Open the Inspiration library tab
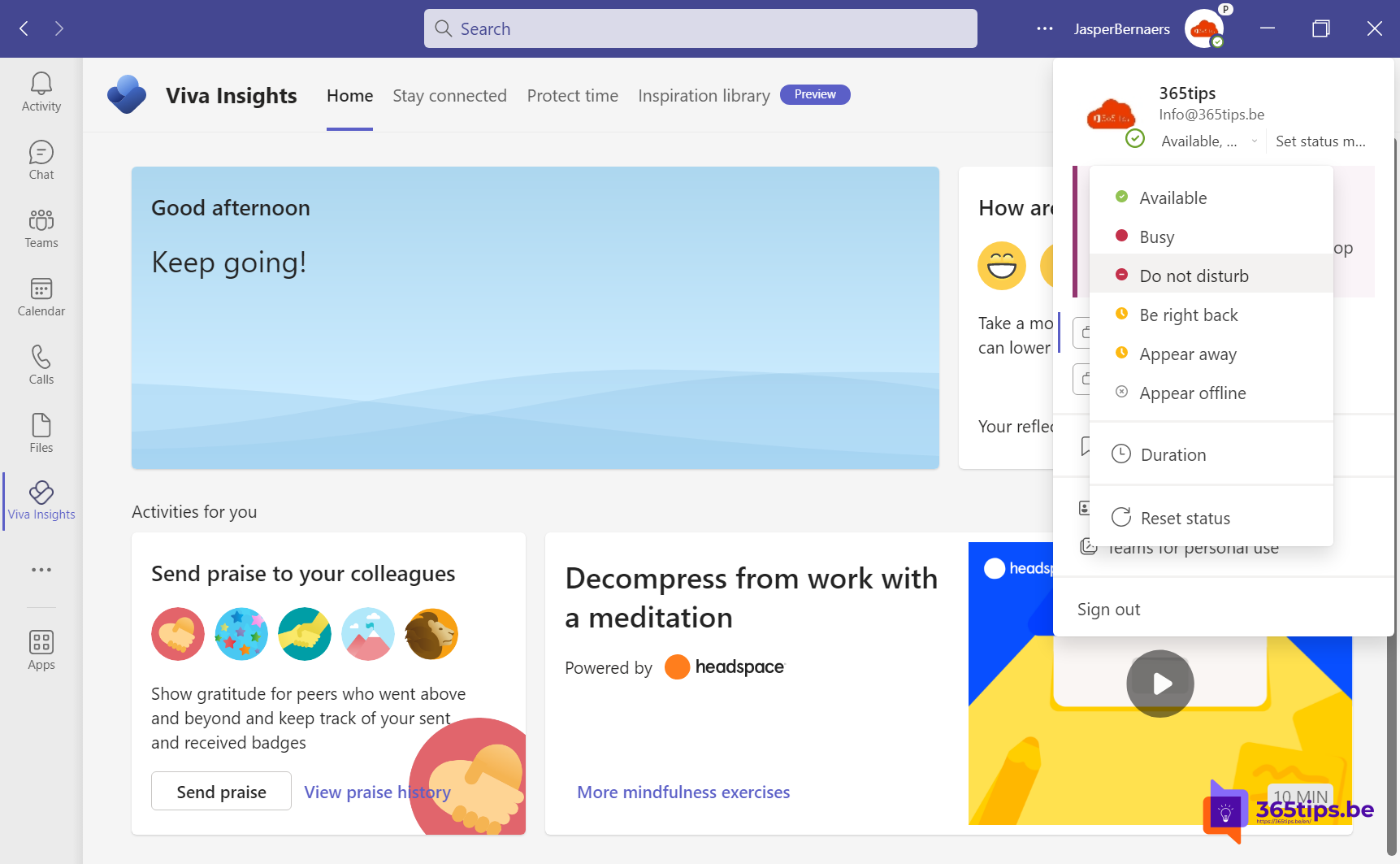1400x864 pixels. (x=704, y=96)
